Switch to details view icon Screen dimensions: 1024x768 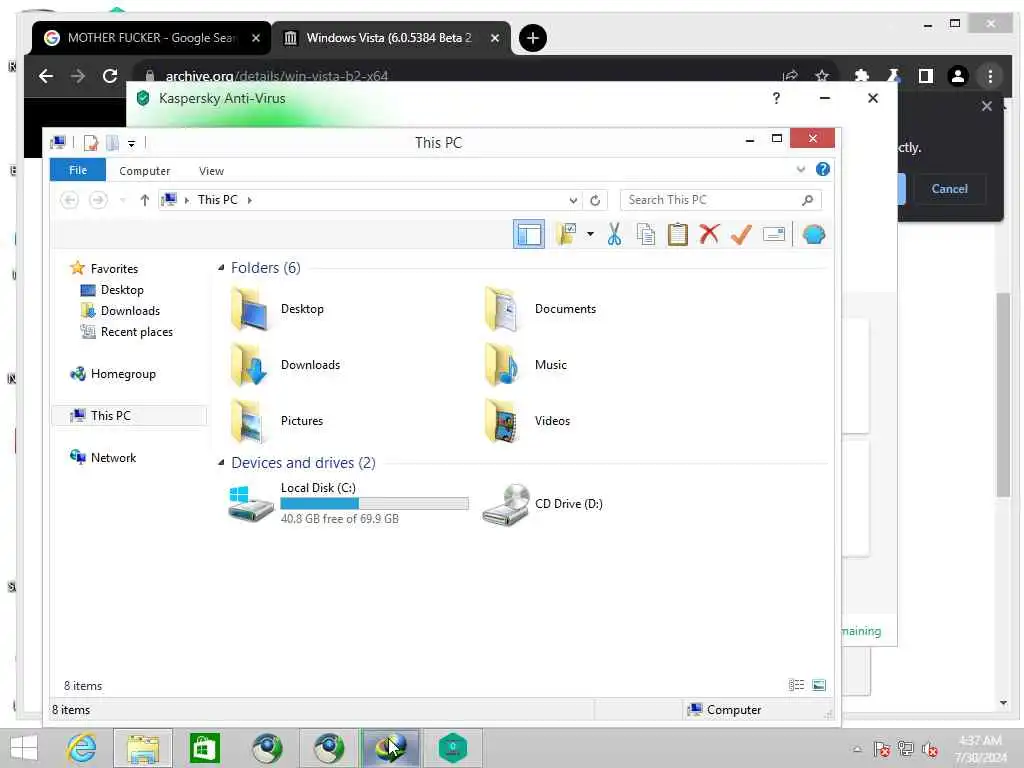(796, 685)
